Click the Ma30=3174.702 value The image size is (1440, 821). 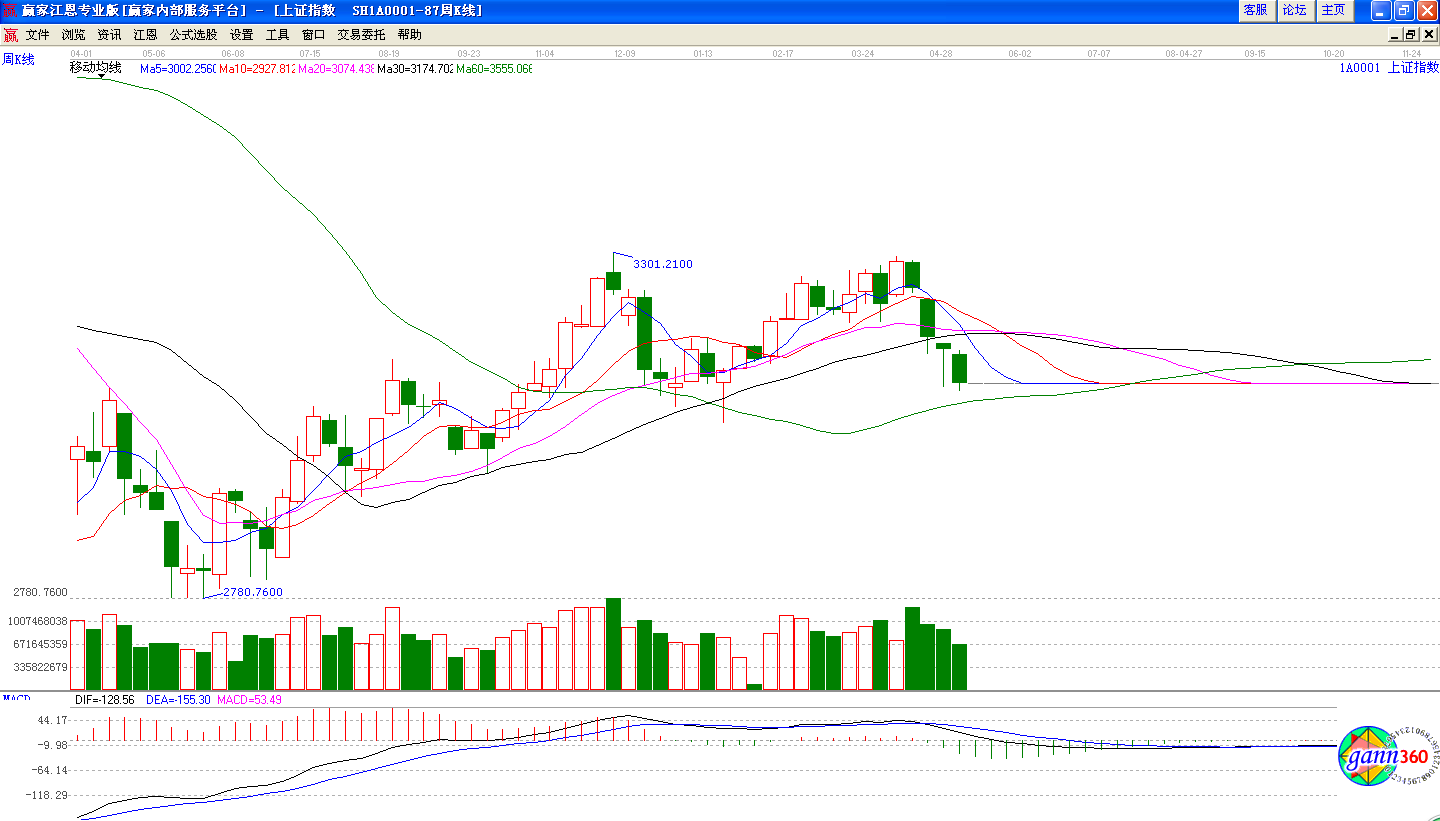(415, 69)
